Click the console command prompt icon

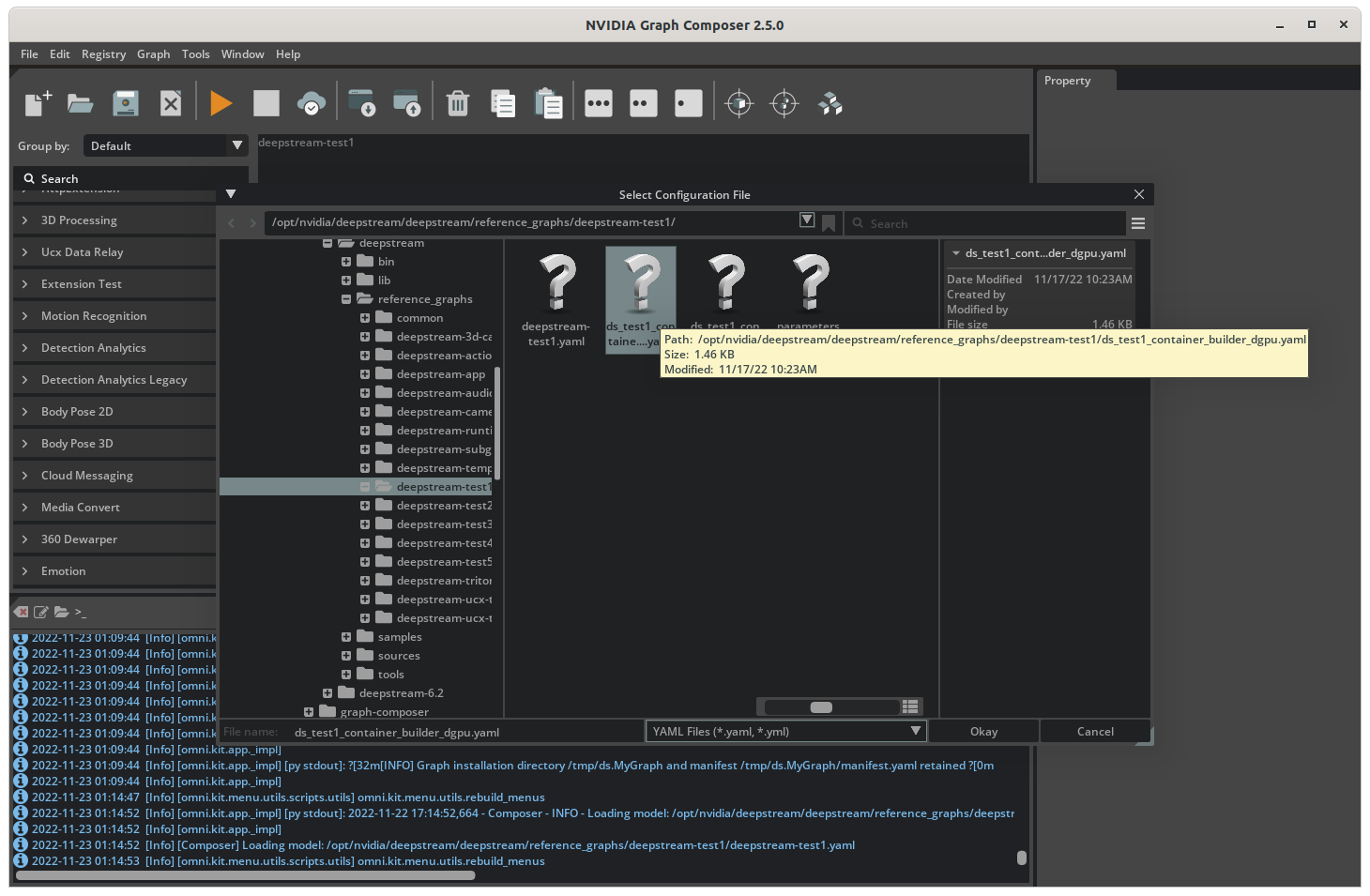81,613
